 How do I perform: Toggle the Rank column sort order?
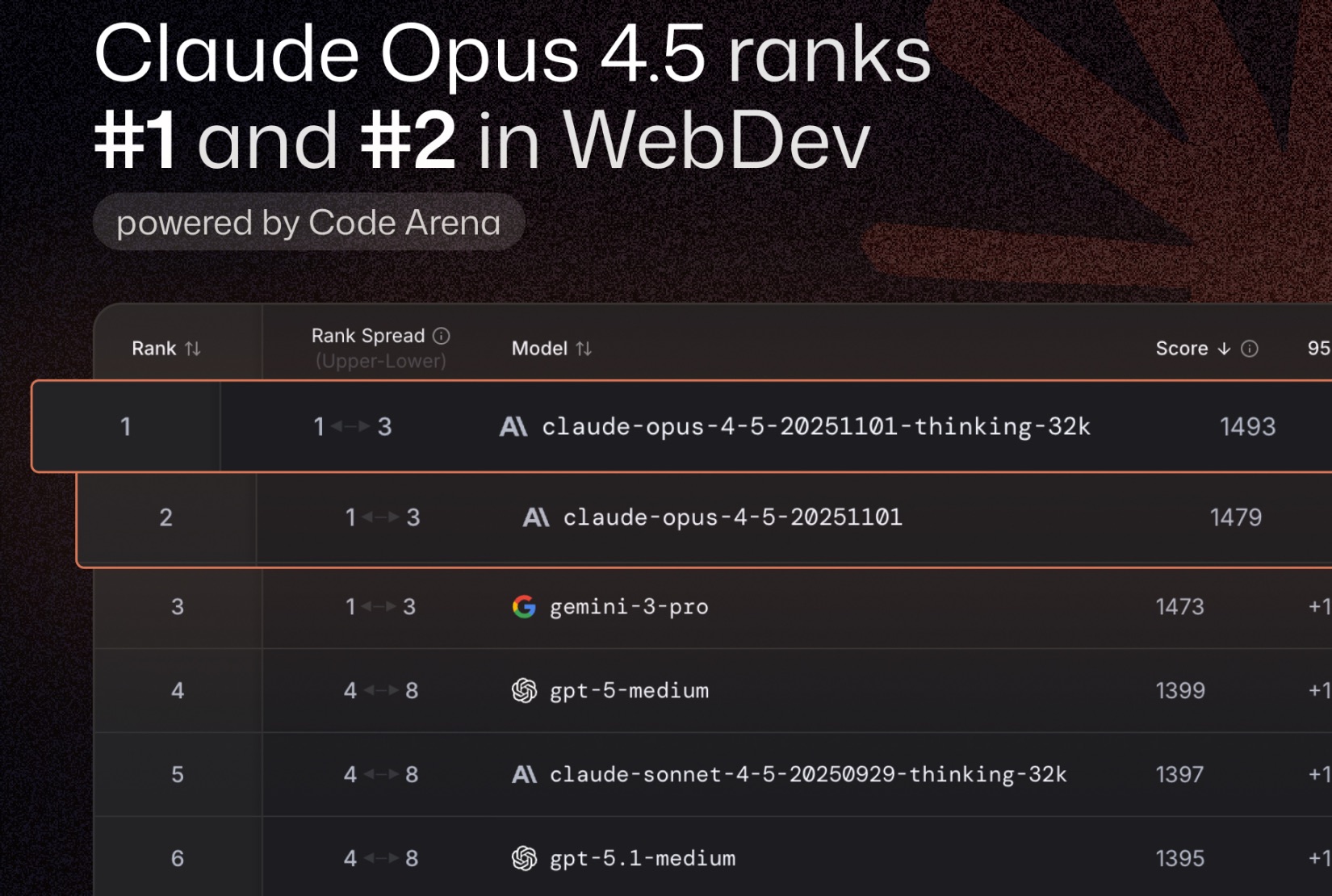click(x=191, y=349)
